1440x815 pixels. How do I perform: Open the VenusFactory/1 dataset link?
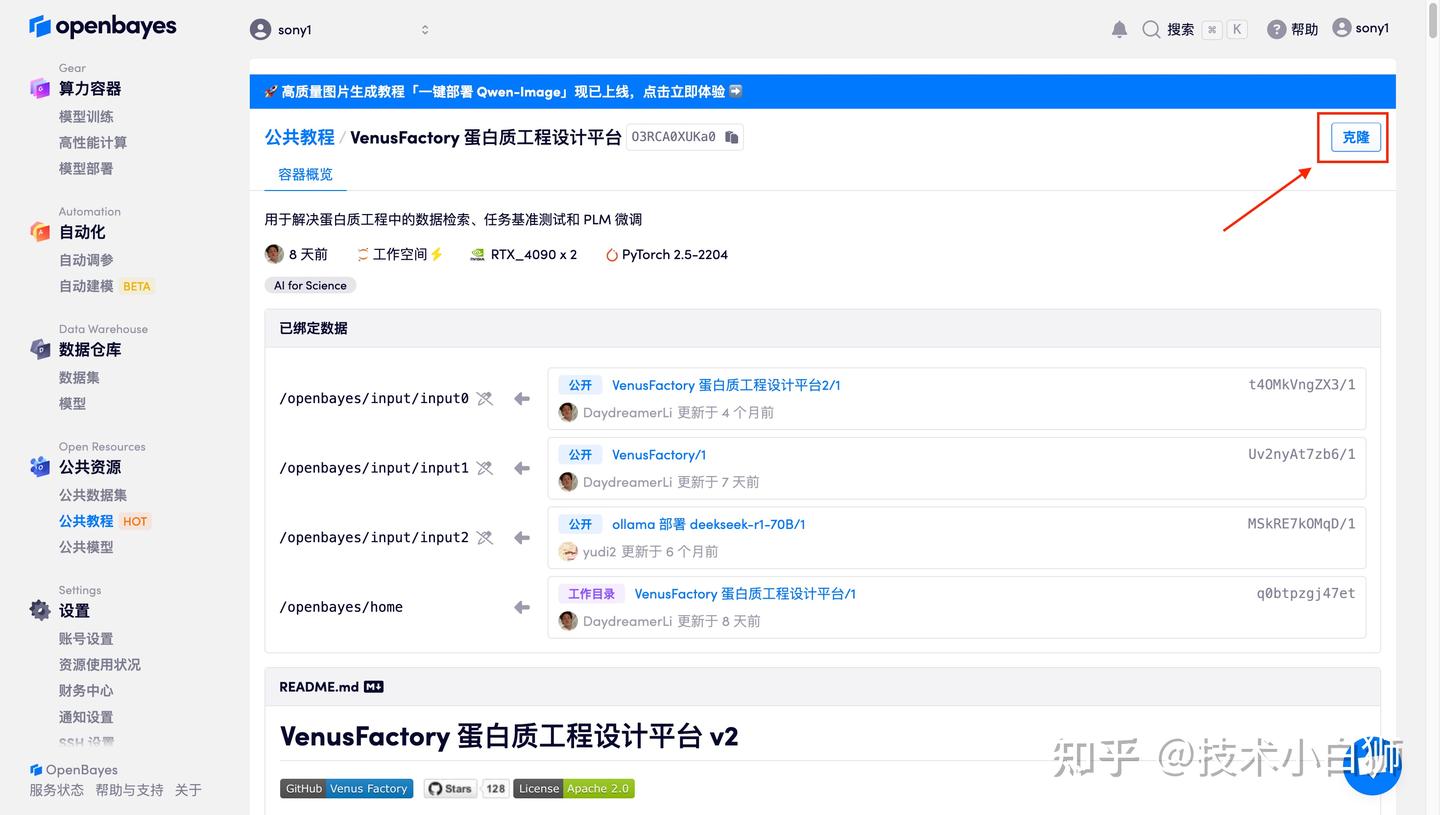coord(659,454)
